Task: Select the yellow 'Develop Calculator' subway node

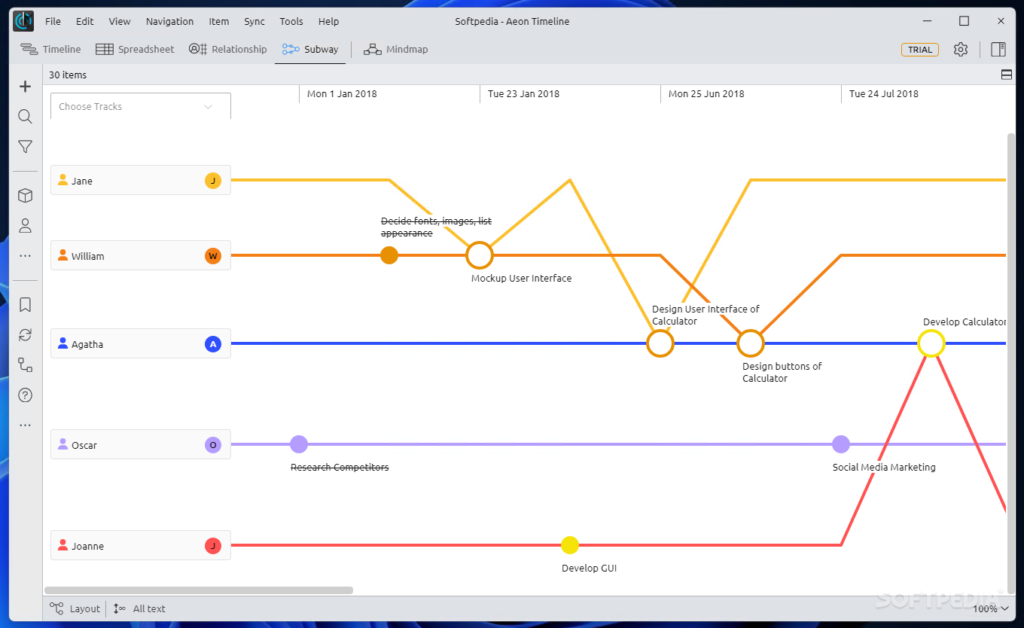Action: pyautogui.click(x=931, y=343)
